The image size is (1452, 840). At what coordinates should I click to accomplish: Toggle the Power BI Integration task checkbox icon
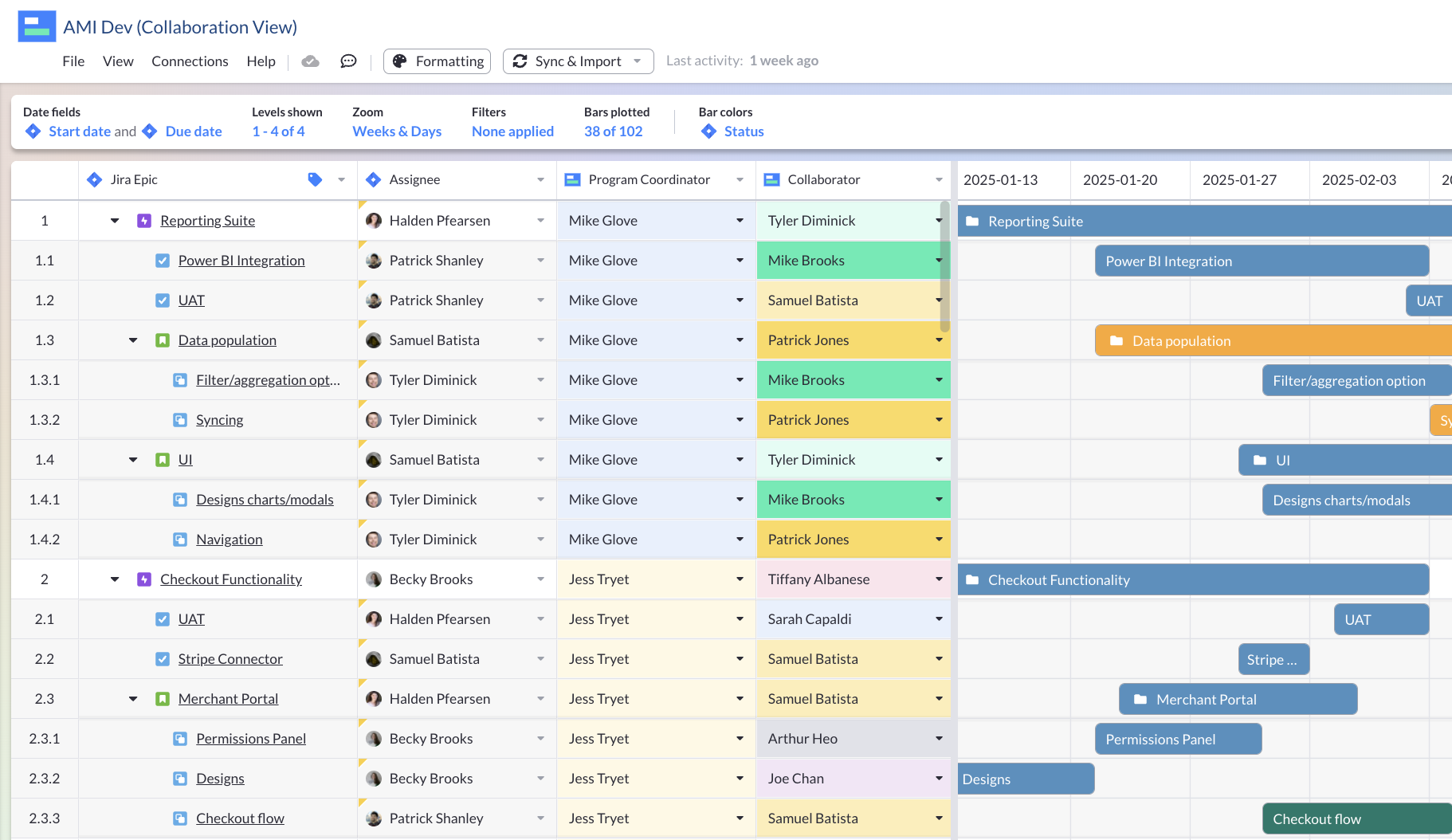tap(163, 261)
